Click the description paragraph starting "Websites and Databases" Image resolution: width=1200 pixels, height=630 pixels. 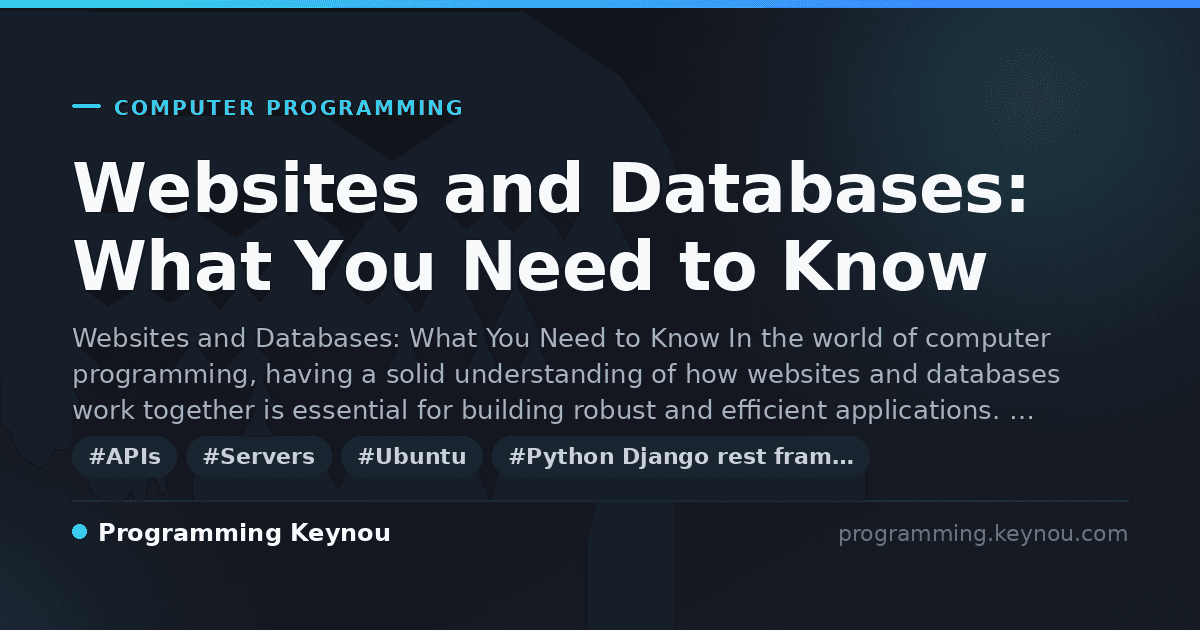coord(566,374)
